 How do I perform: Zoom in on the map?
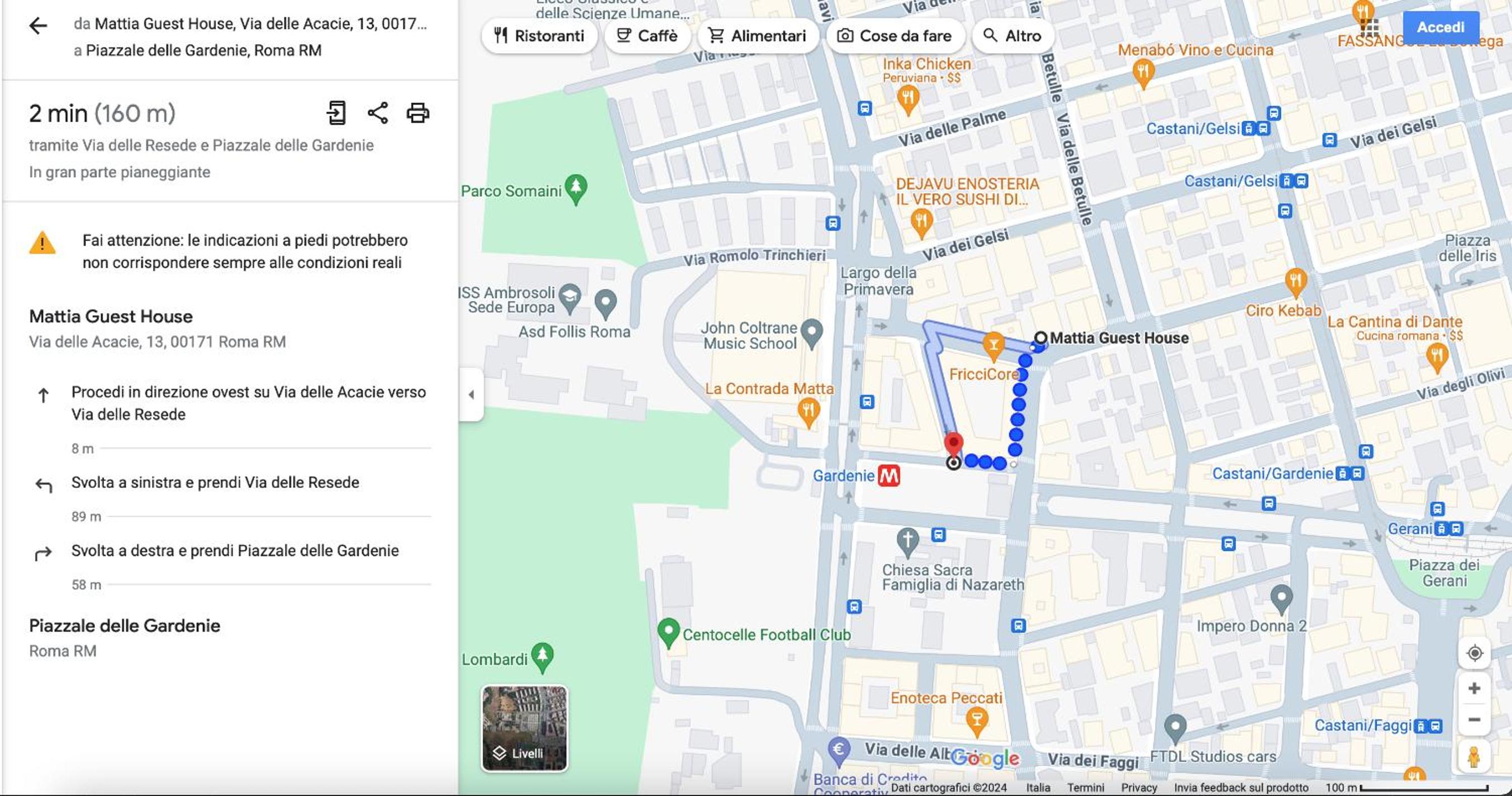click(1475, 688)
